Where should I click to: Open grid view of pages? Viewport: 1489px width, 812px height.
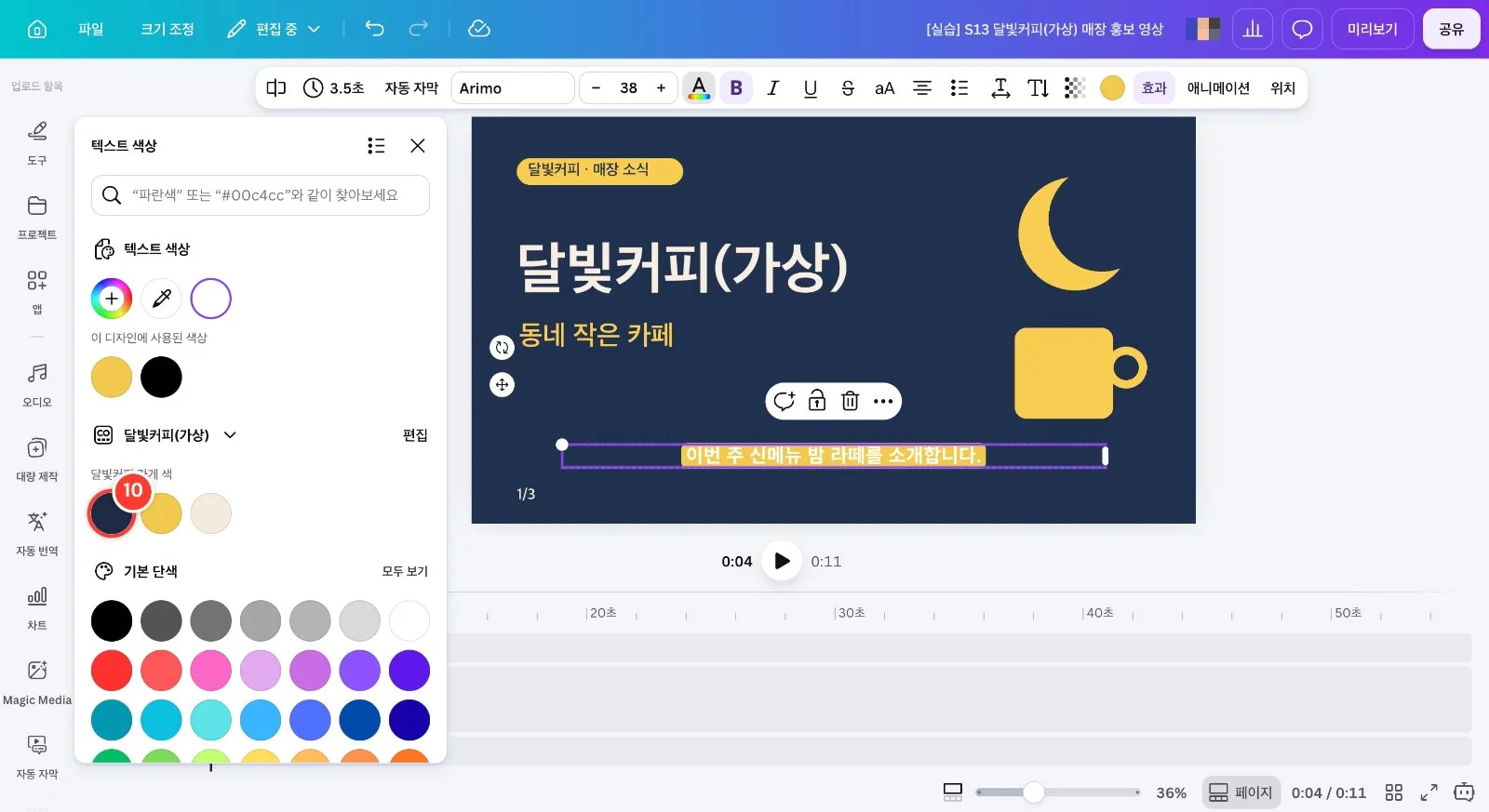click(x=1393, y=792)
